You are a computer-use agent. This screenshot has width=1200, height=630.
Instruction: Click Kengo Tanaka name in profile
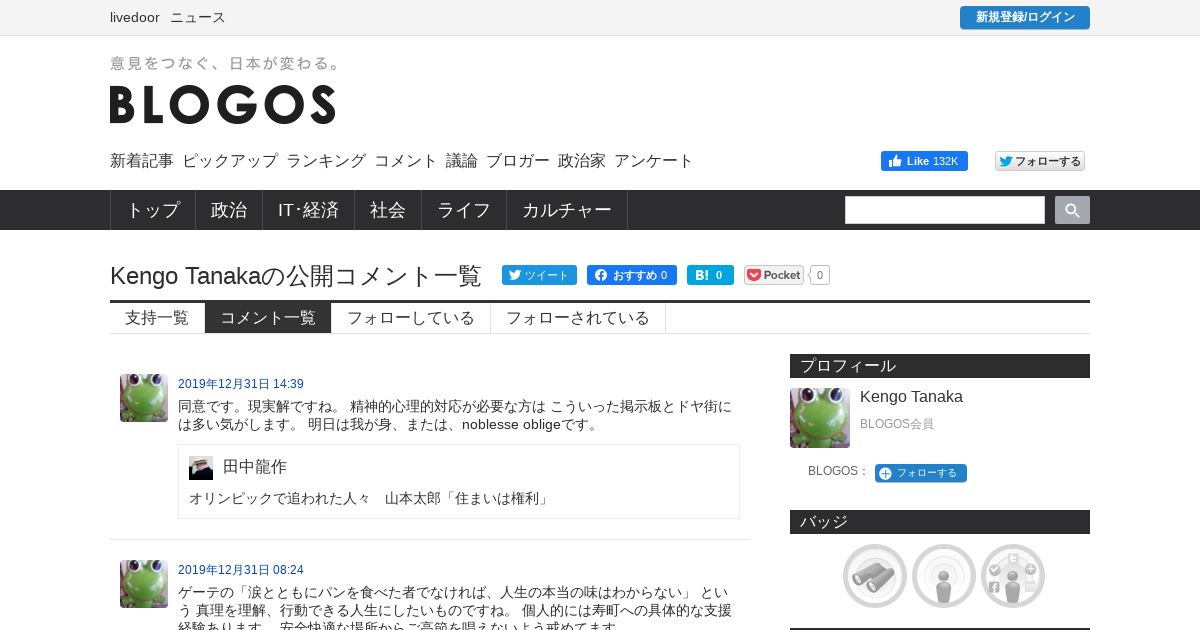[x=911, y=397]
